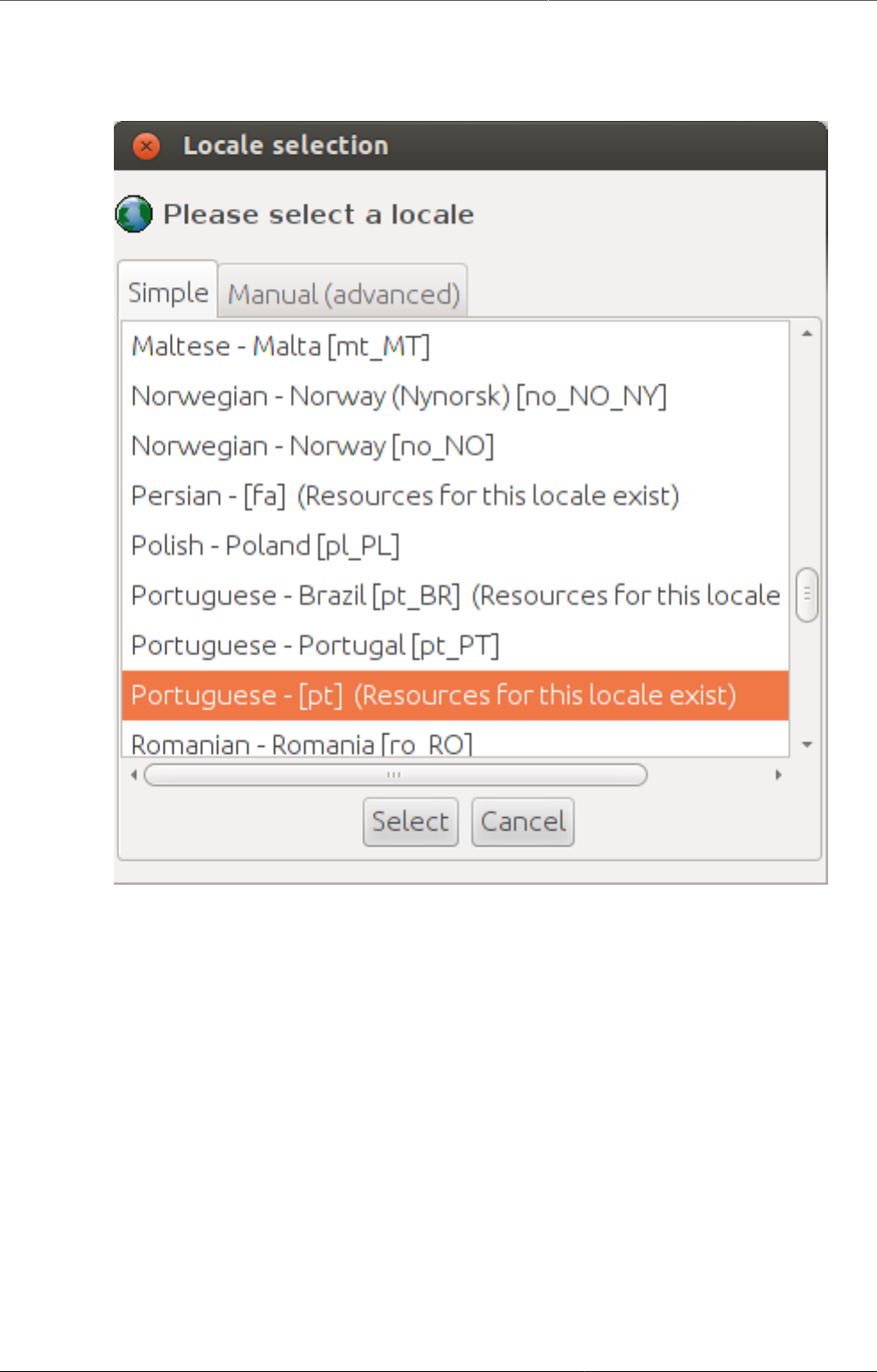Select Polish - Poland [pl_PL]
The height and width of the screenshot is (1372, 877).
coord(265,545)
